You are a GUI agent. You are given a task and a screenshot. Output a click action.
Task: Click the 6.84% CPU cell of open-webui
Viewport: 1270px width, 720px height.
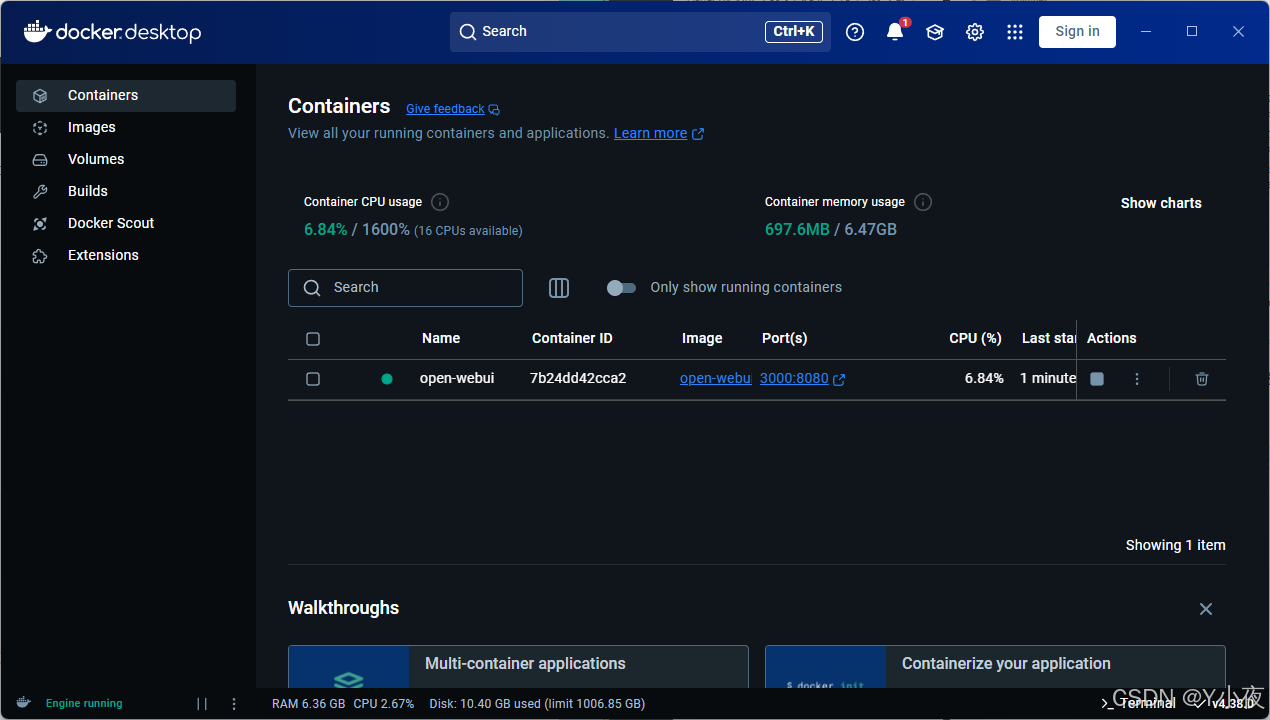coord(984,379)
